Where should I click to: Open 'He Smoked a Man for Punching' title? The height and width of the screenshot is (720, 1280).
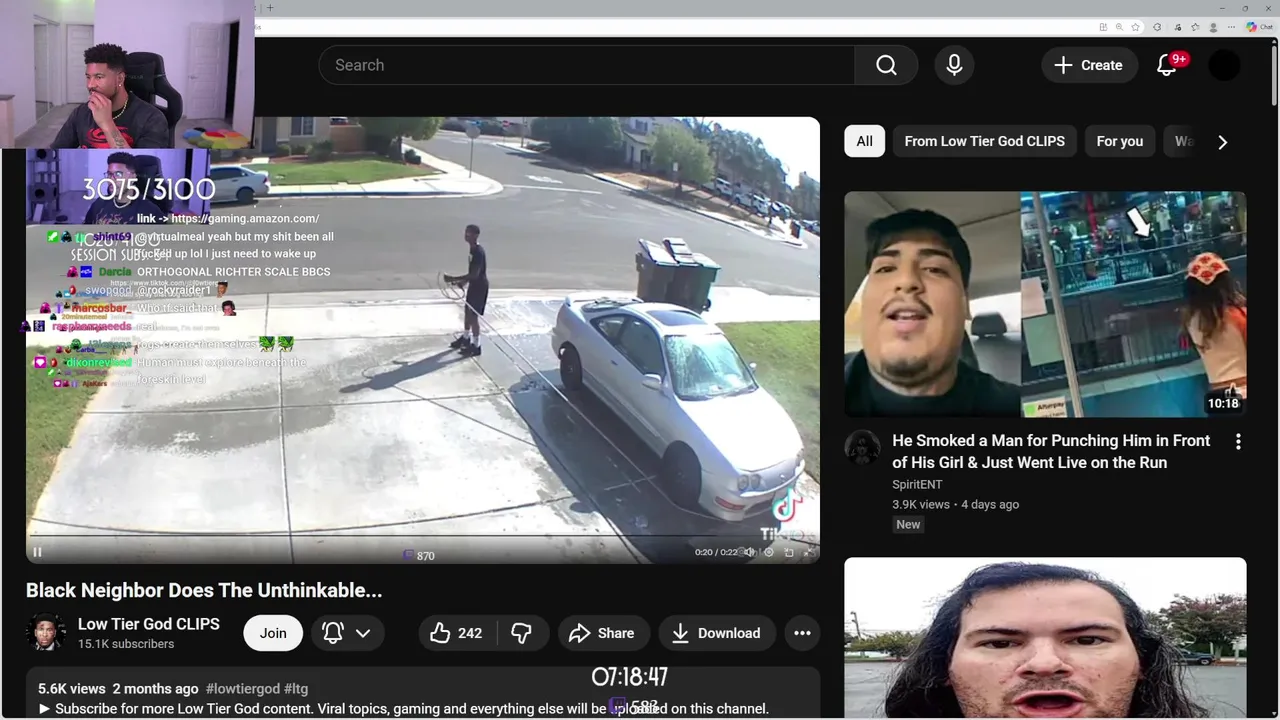[x=1051, y=451]
